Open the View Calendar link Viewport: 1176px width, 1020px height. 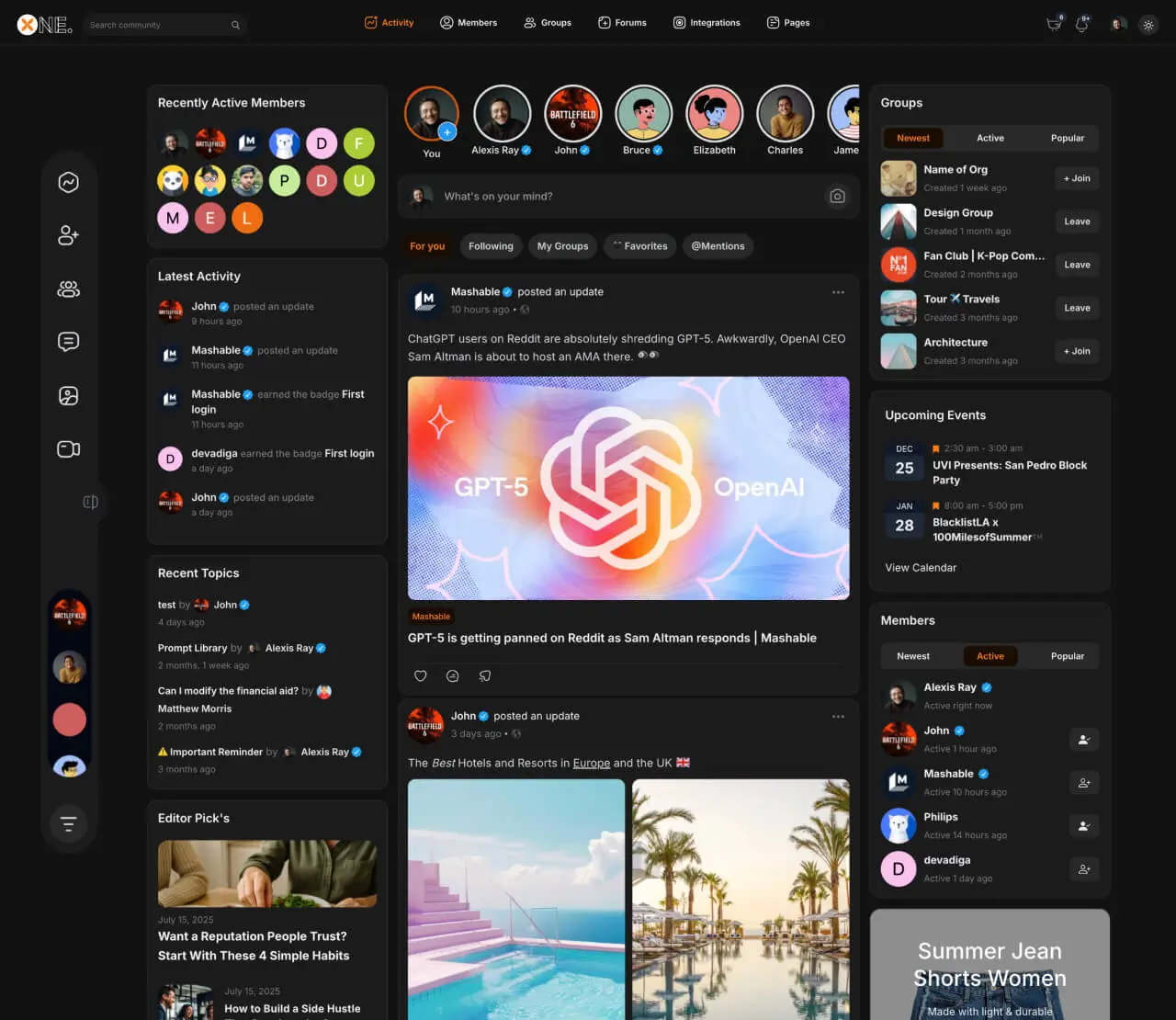921,568
